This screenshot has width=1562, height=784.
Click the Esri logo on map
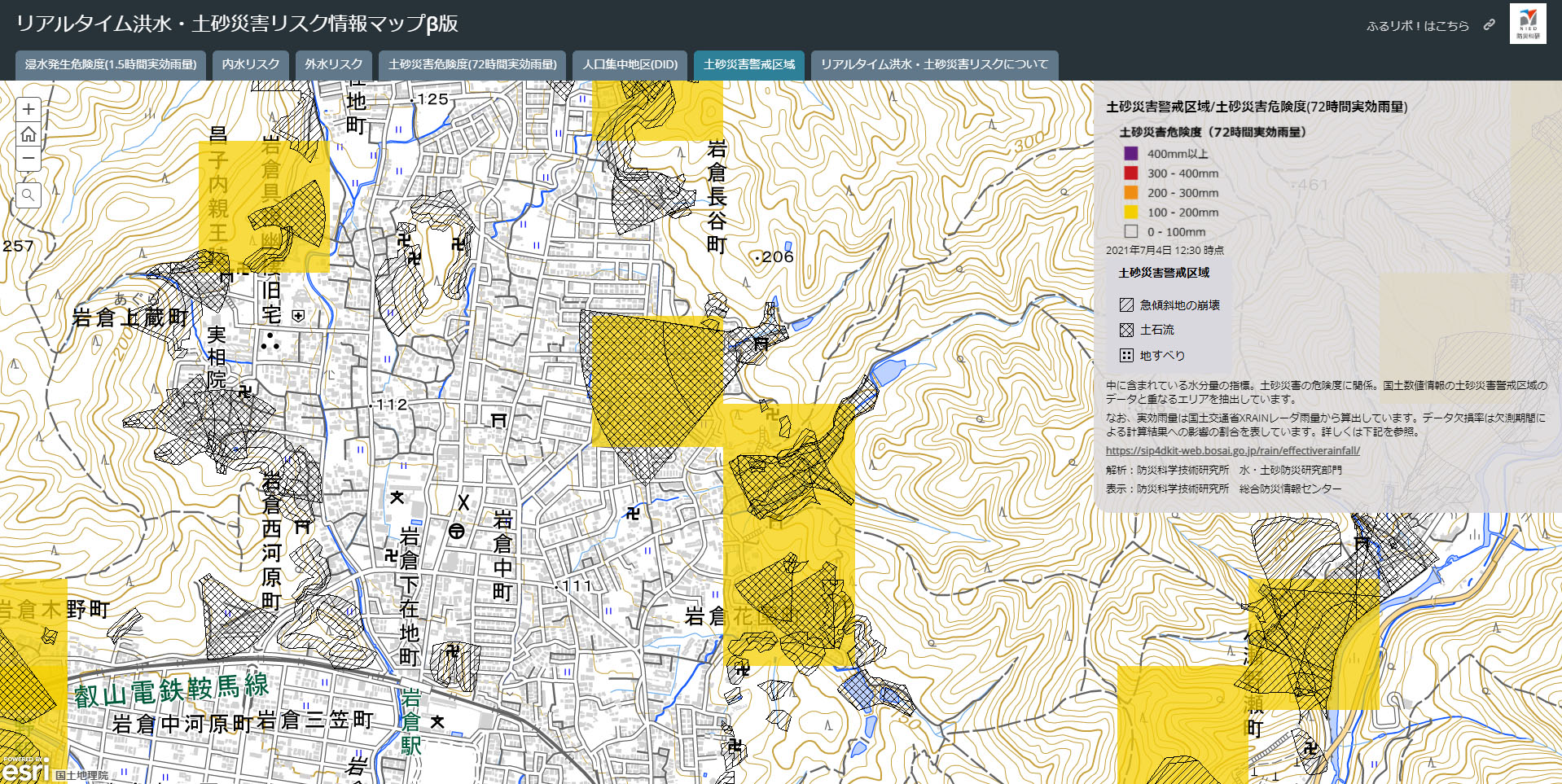pyautogui.click(x=26, y=769)
